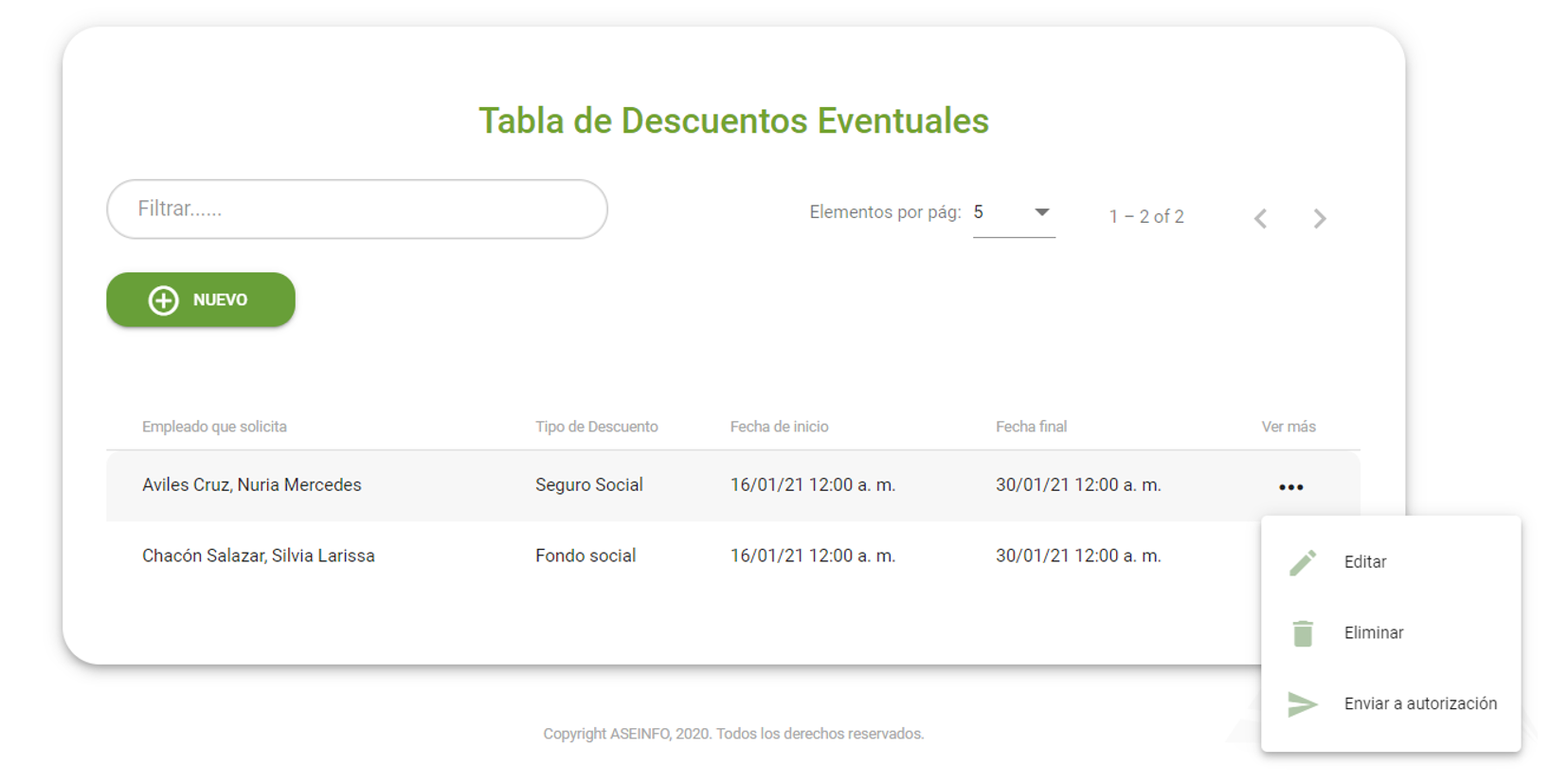Click the Fecha de inicio column header
Viewport: 1568px width, 784px height.
779,427
